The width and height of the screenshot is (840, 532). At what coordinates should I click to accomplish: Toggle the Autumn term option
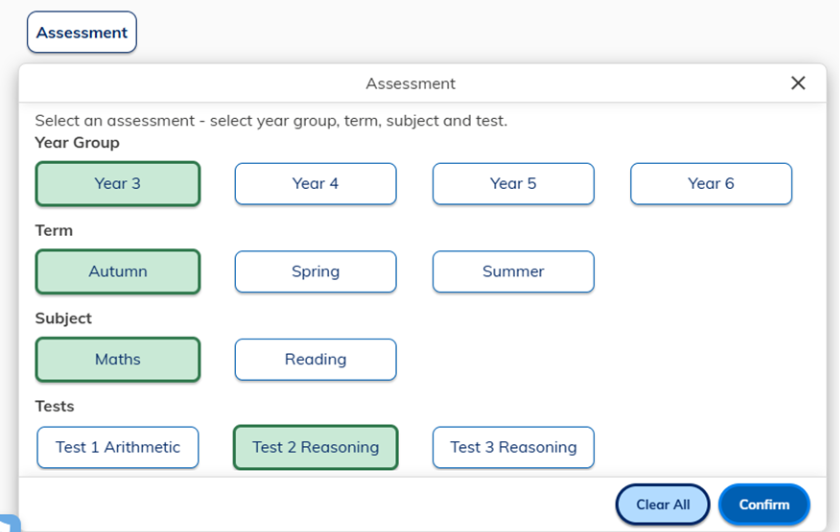click(118, 272)
